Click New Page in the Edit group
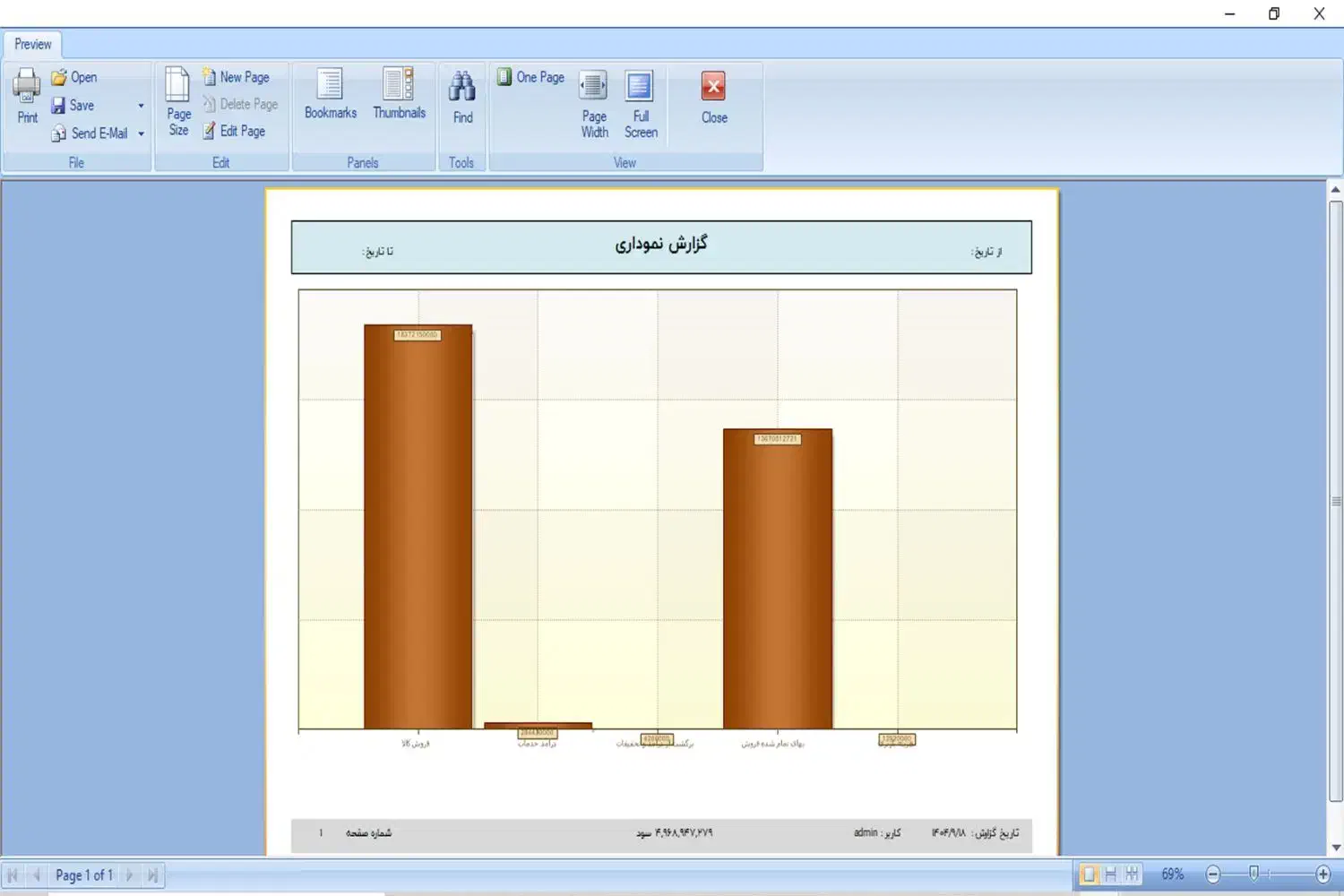 point(236,77)
